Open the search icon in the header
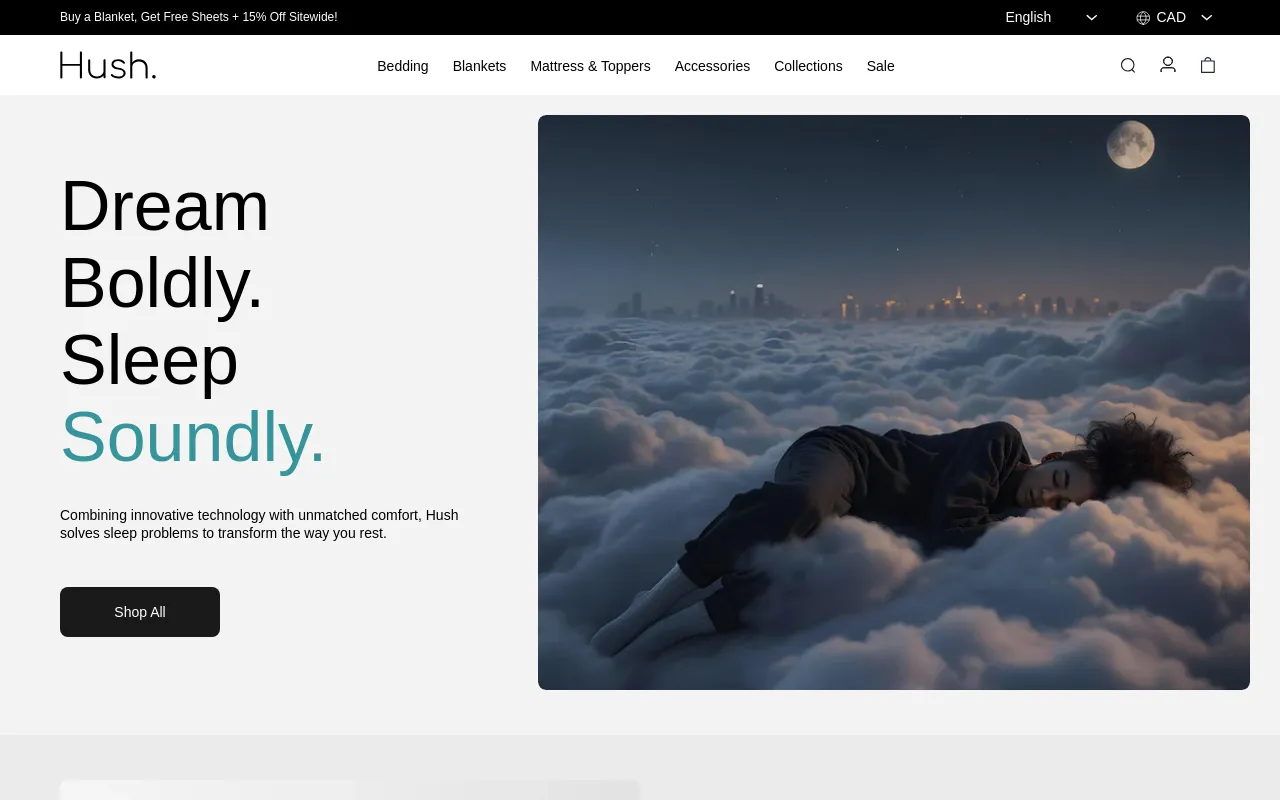This screenshot has width=1280, height=800. 1128,66
